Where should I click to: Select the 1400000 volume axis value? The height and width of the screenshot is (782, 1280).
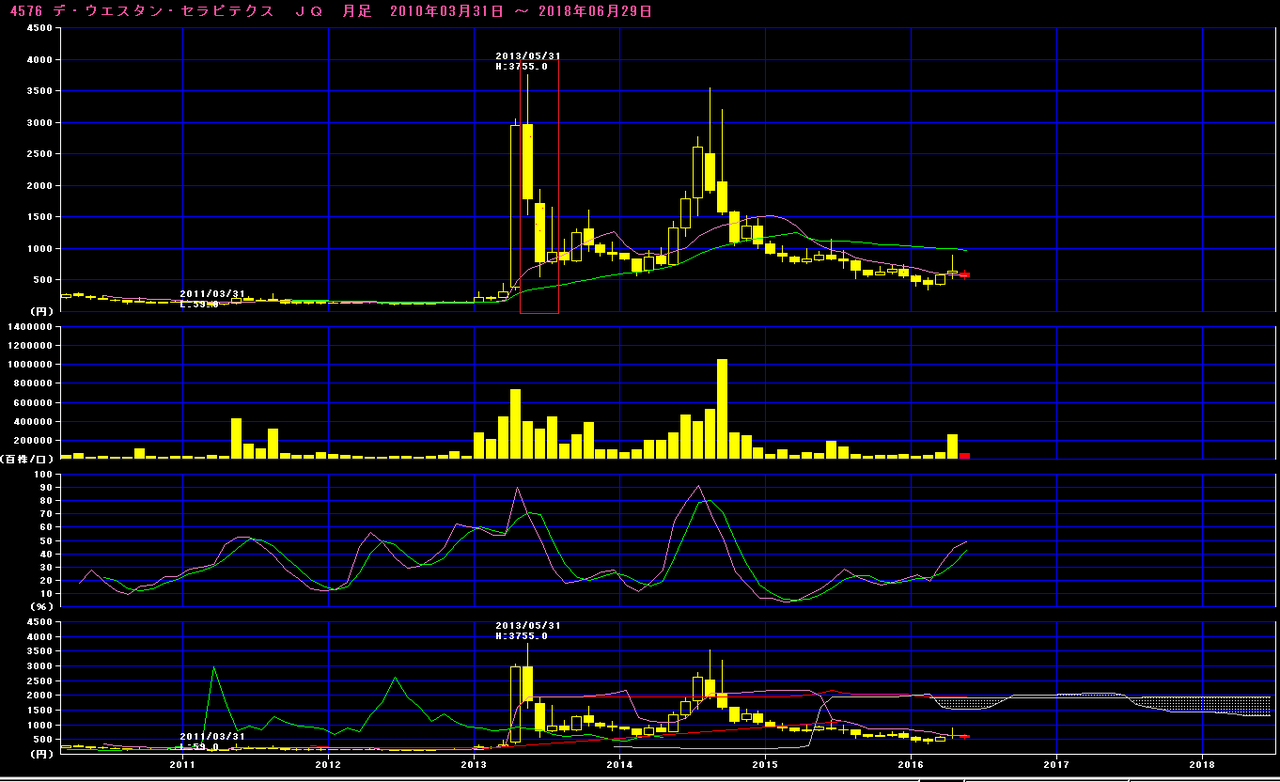pyautogui.click(x=31, y=326)
